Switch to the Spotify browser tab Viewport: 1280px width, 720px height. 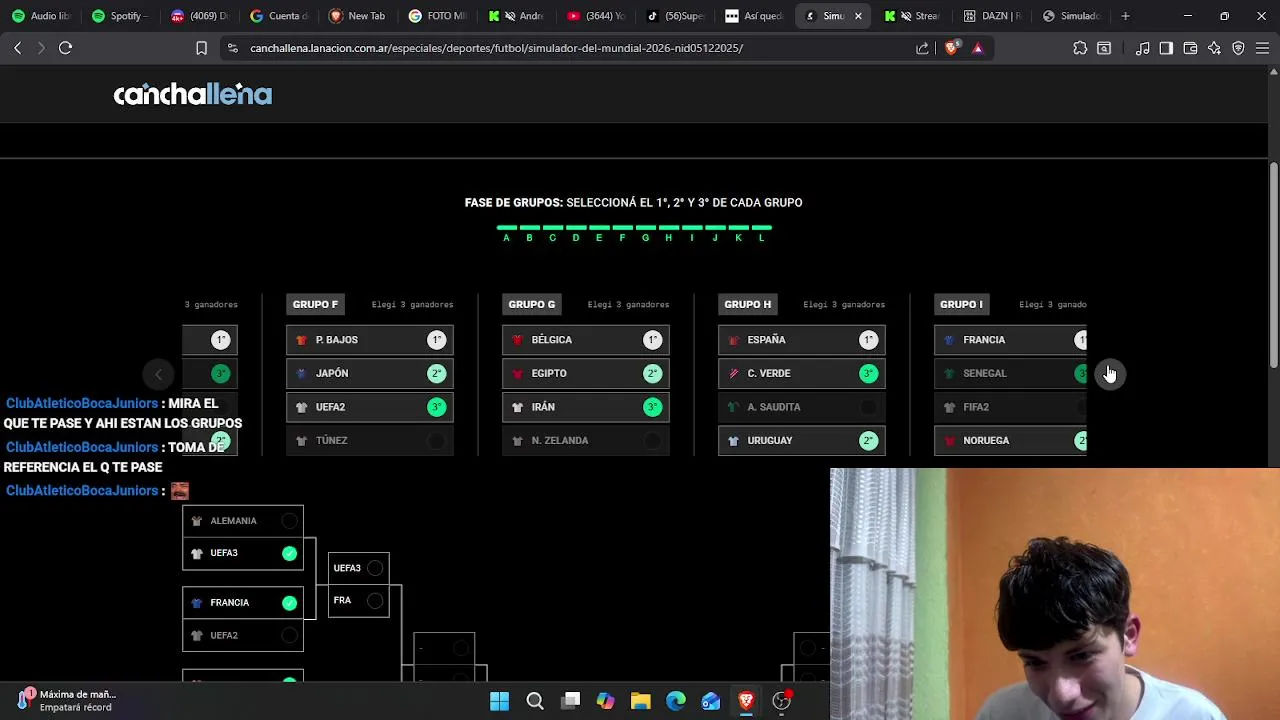coord(120,16)
